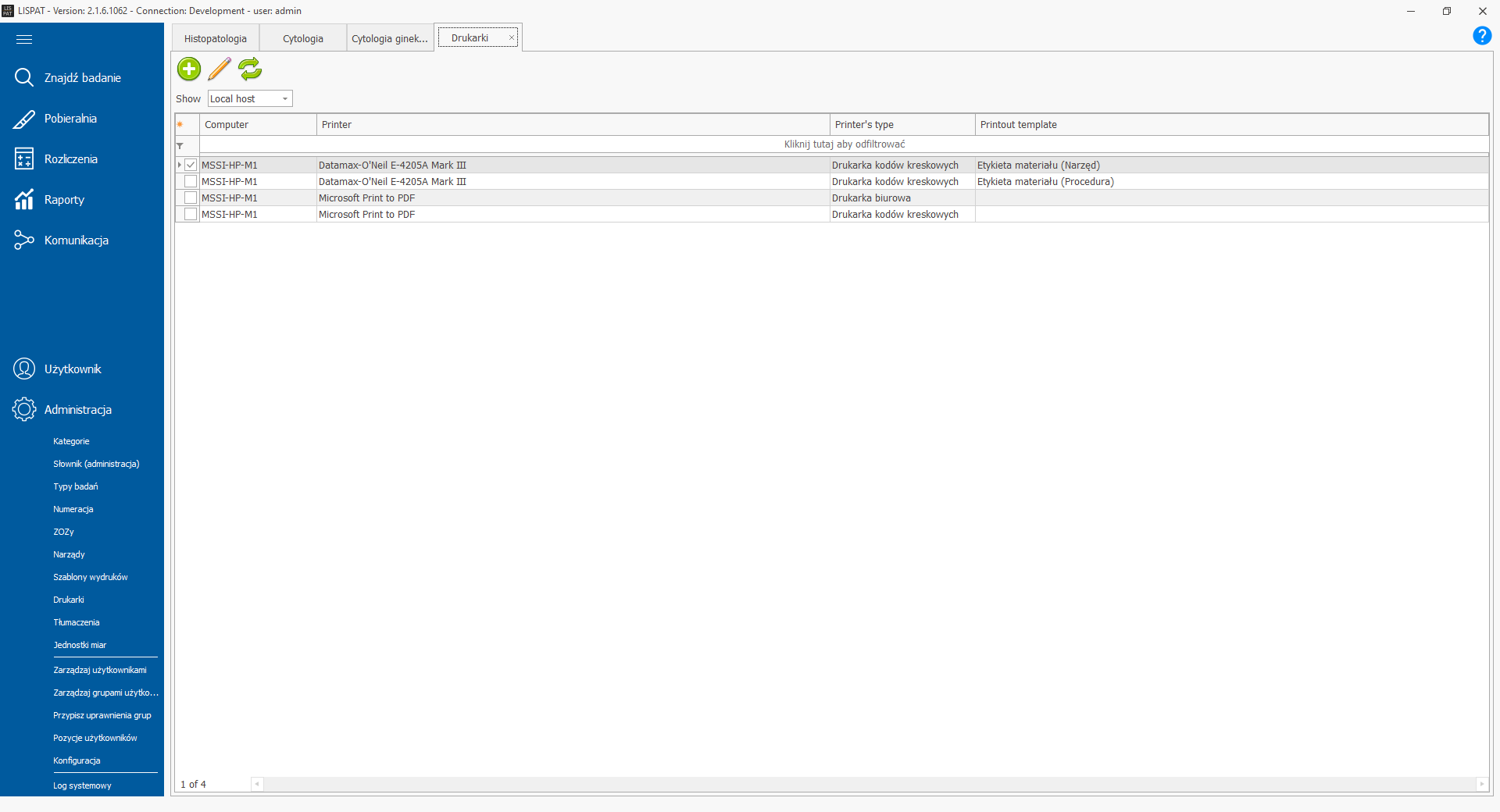Click the Znajdź badanie magnifier icon
This screenshot has height=812, width=1500.
coord(24,77)
